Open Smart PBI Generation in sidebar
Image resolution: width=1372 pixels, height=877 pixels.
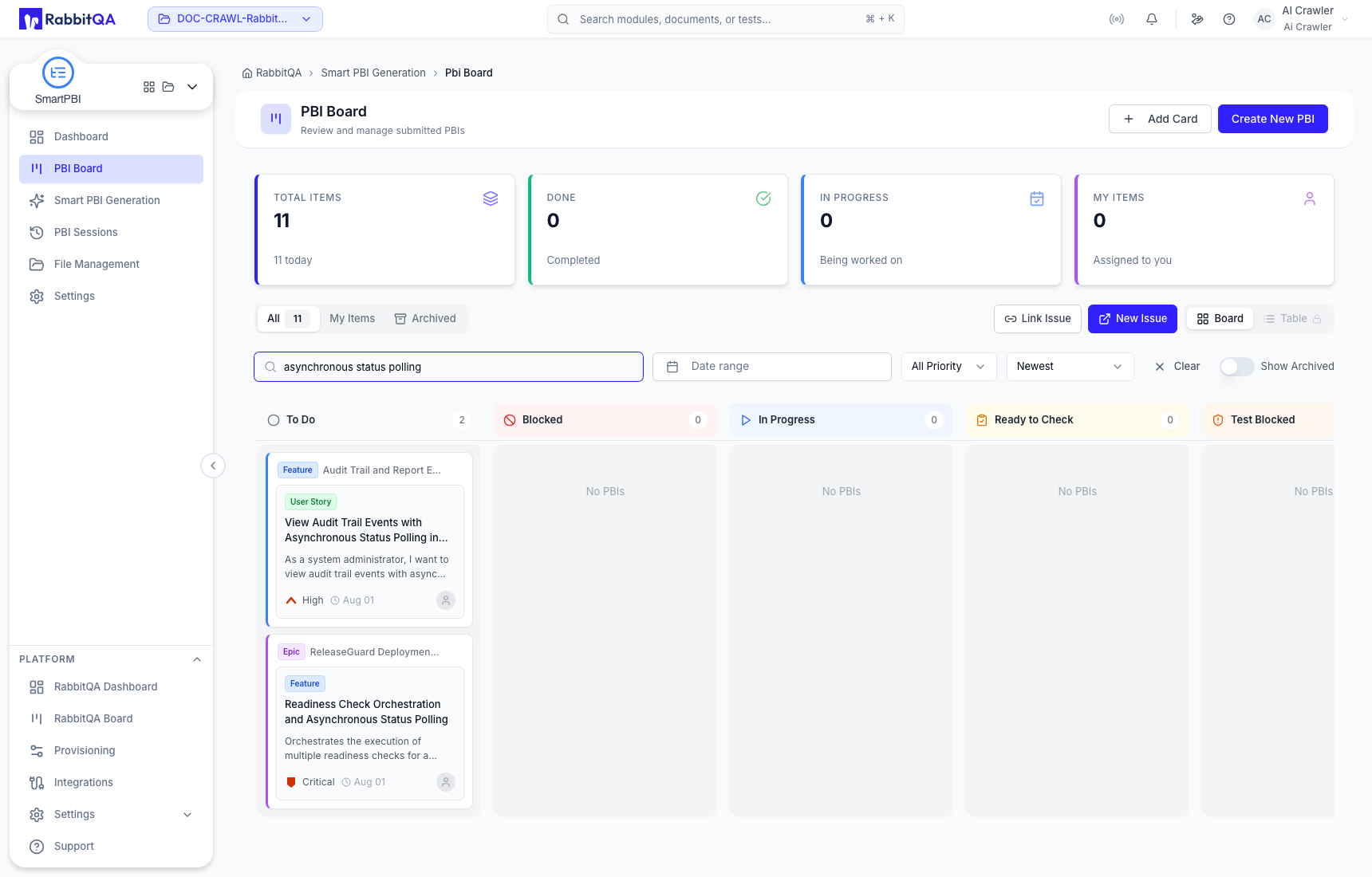click(x=112, y=201)
